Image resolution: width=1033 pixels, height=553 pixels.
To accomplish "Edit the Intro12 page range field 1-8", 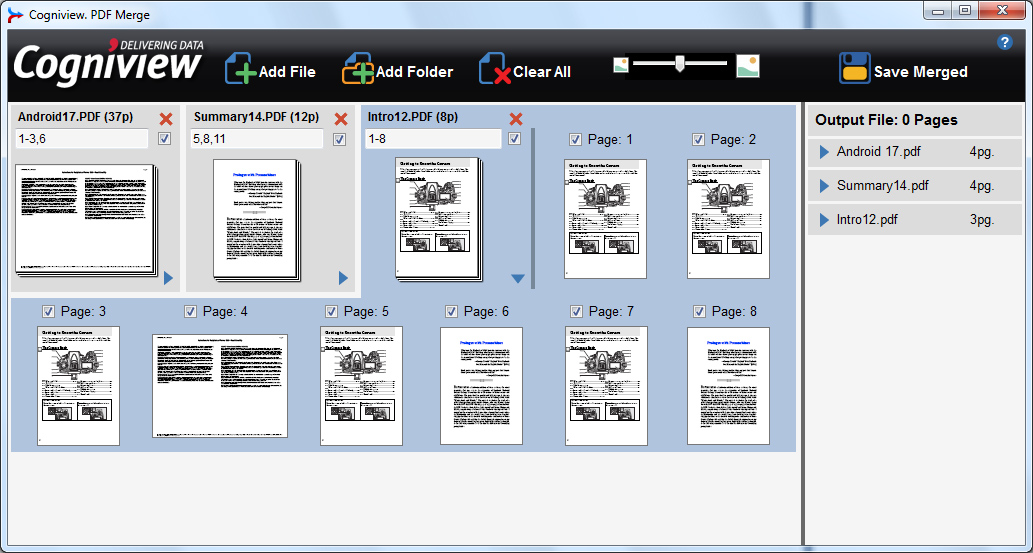I will pyautogui.click(x=433, y=139).
